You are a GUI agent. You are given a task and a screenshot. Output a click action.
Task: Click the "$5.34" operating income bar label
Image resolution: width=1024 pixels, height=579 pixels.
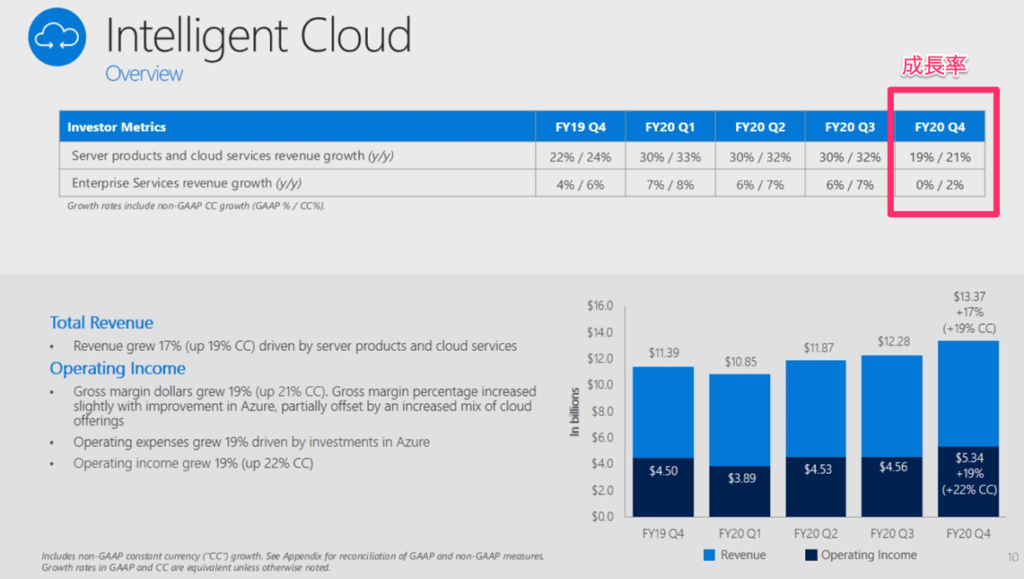[x=969, y=458]
